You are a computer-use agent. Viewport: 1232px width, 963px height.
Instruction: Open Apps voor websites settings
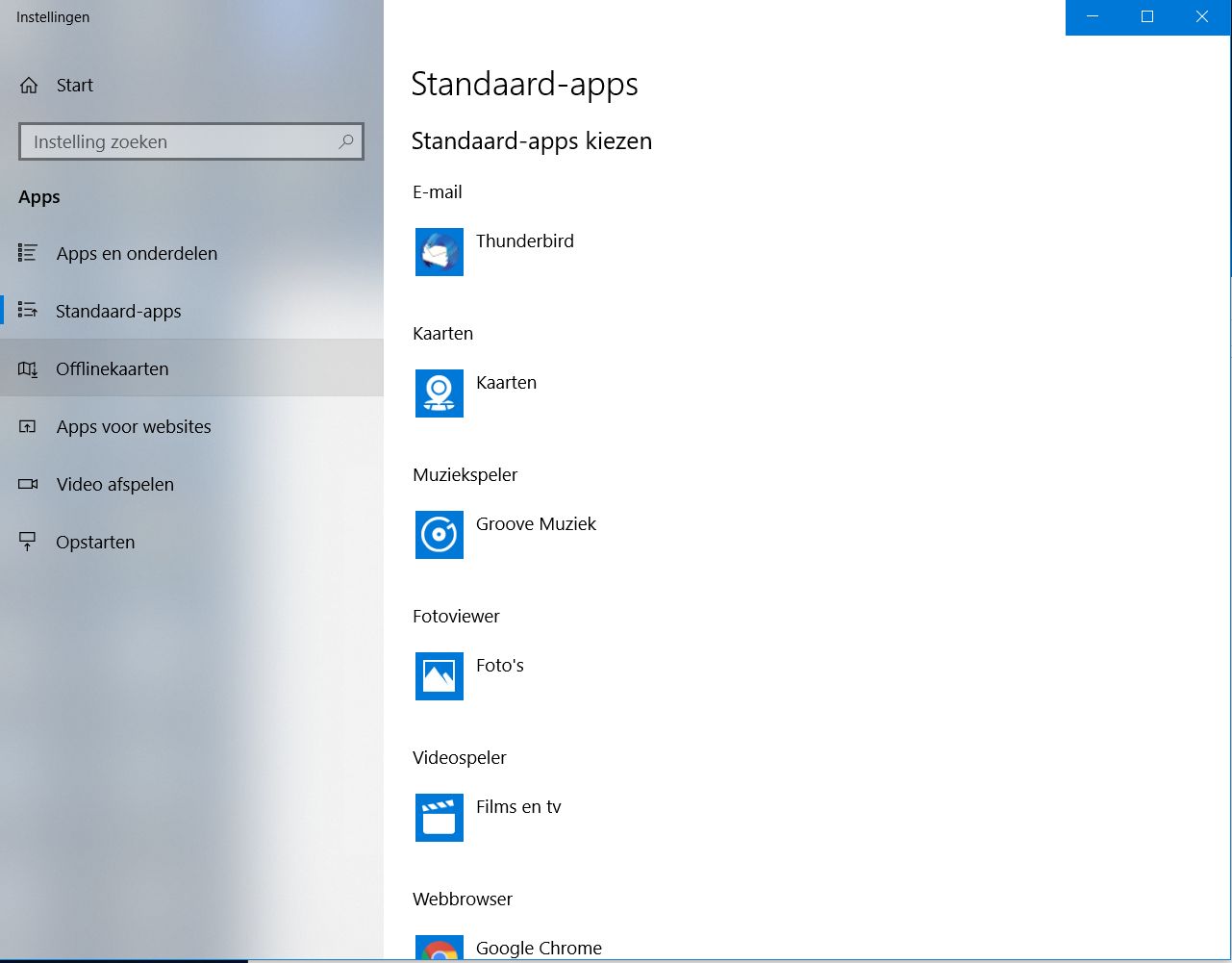[134, 427]
